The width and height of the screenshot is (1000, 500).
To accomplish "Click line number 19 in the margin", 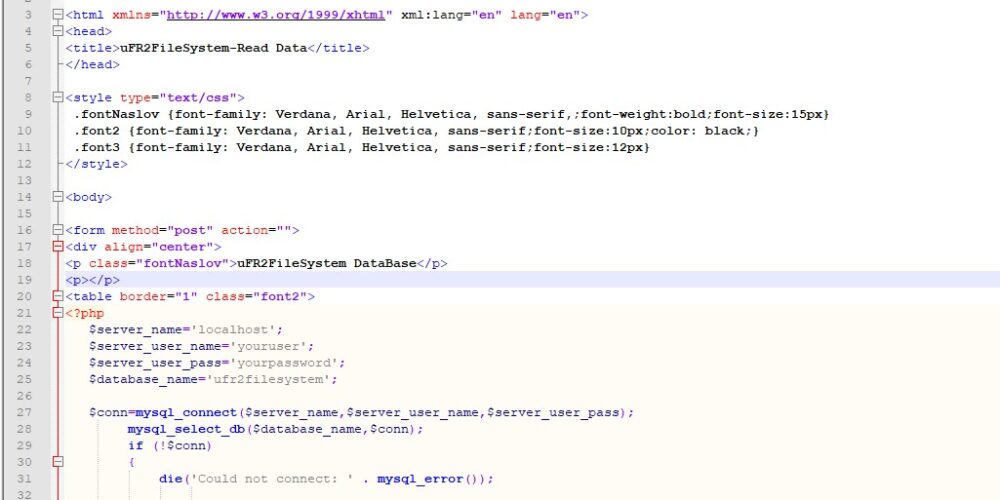I will click(x=24, y=280).
